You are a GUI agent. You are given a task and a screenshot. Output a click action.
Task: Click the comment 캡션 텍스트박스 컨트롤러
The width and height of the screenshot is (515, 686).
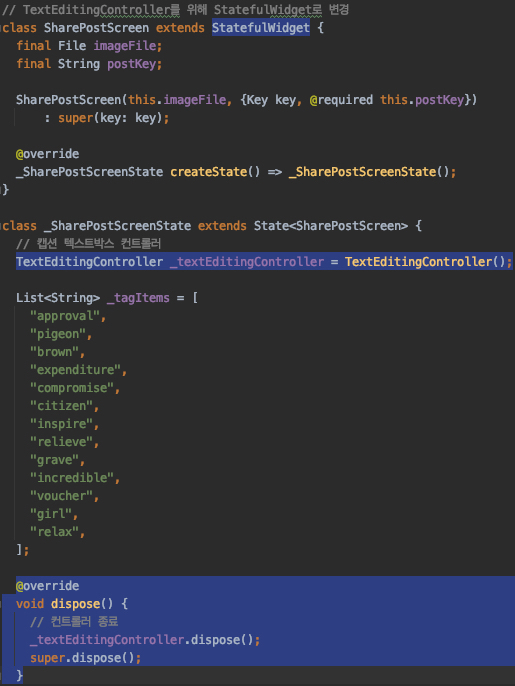[88, 243]
